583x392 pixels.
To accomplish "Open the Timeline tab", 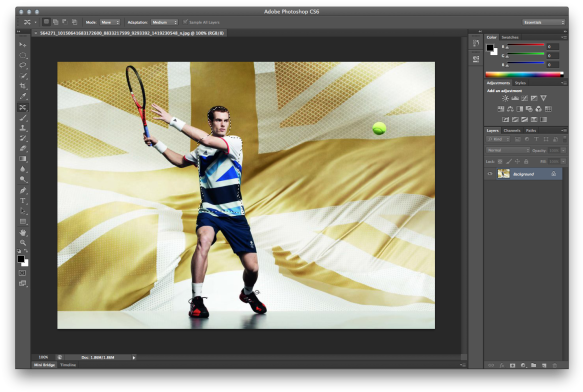I will coord(68,365).
